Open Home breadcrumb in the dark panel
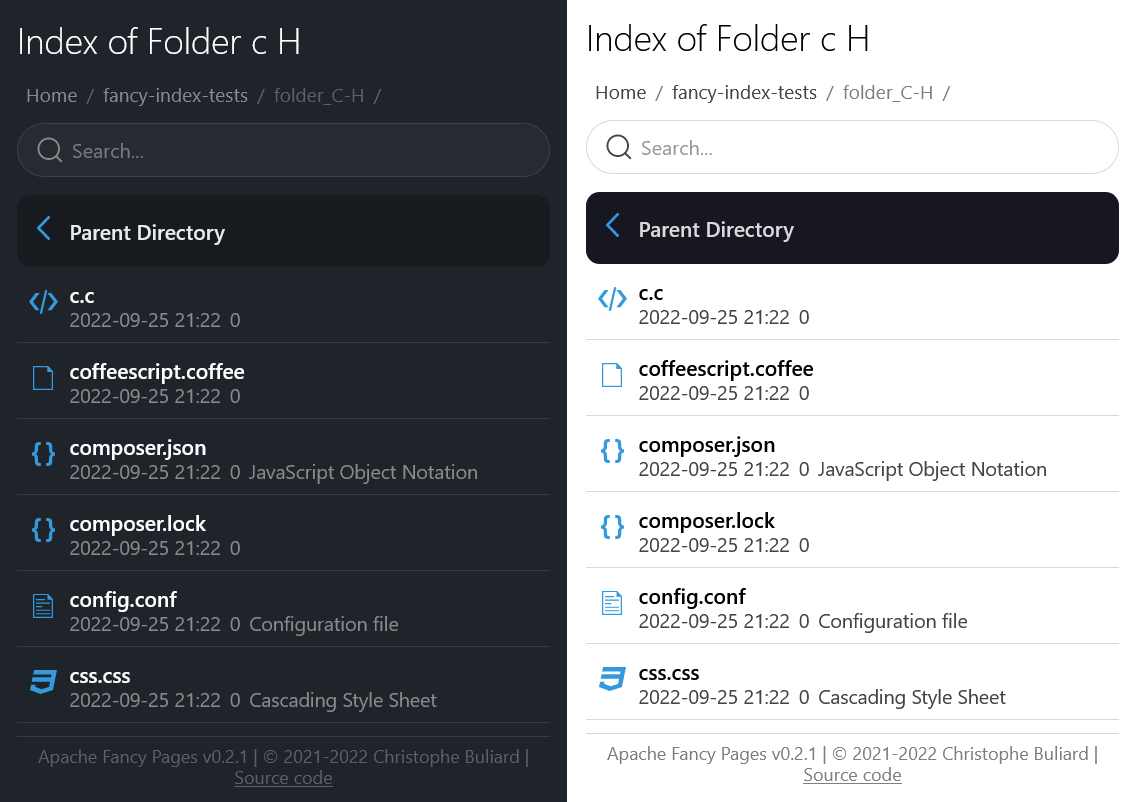This screenshot has width=1127, height=802. [52, 96]
